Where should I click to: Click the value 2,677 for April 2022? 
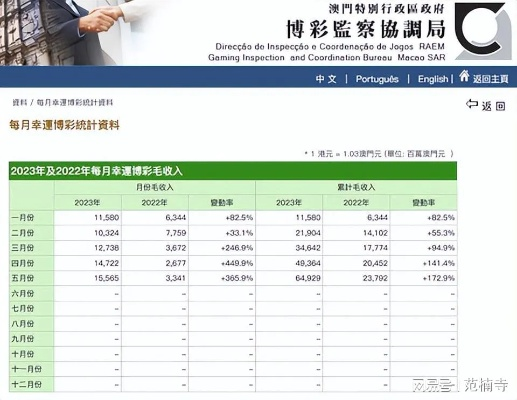coord(176,263)
